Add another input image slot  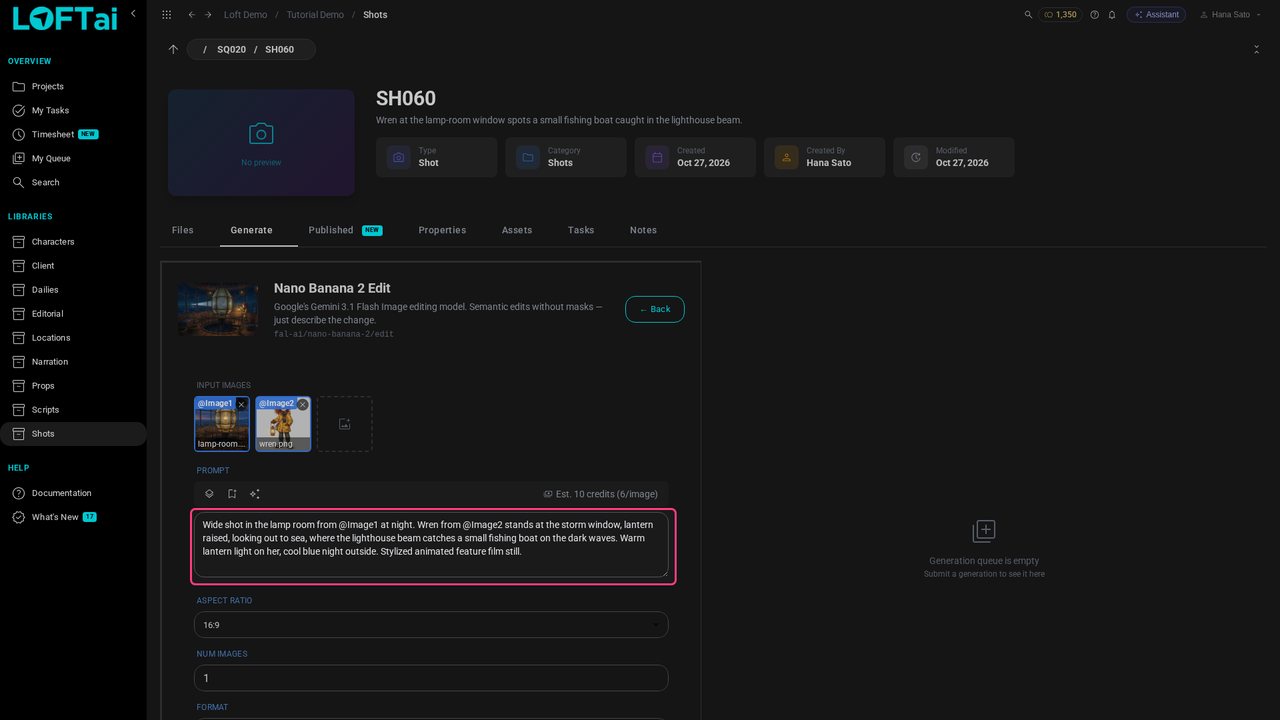pyautogui.click(x=344, y=424)
